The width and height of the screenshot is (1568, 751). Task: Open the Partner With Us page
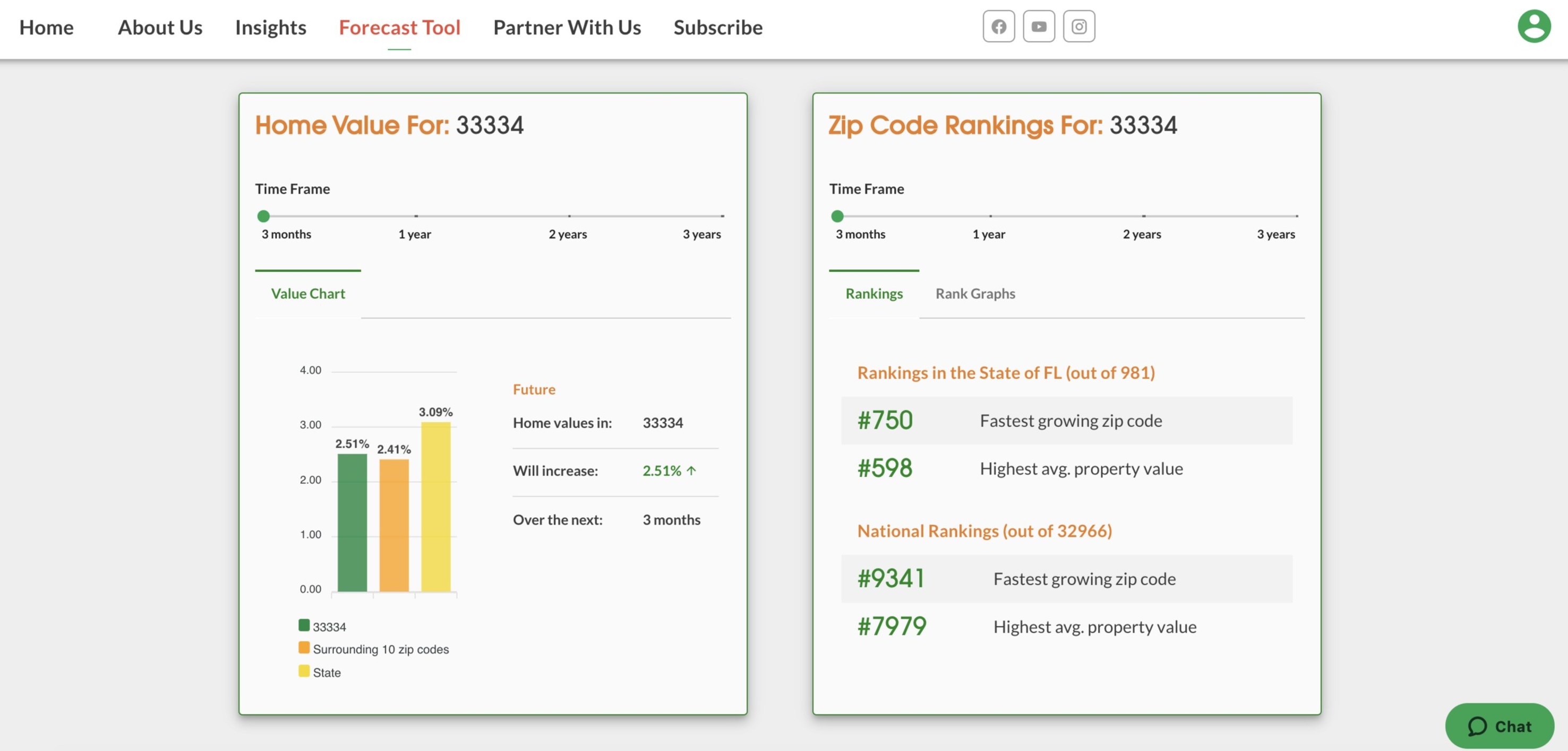click(x=566, y=28)
